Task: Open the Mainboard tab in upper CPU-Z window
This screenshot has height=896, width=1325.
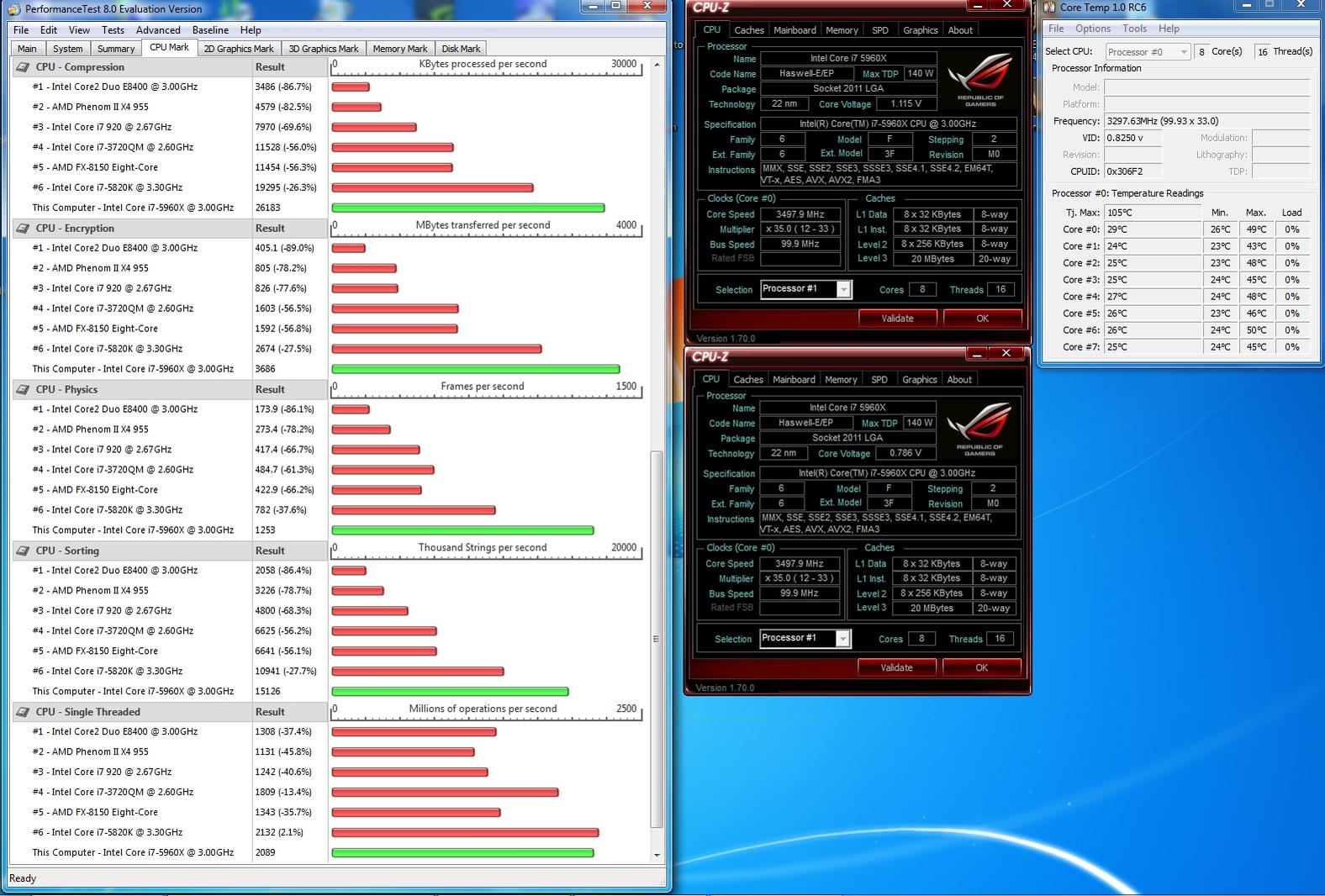Action: click(x=794, y=30)
